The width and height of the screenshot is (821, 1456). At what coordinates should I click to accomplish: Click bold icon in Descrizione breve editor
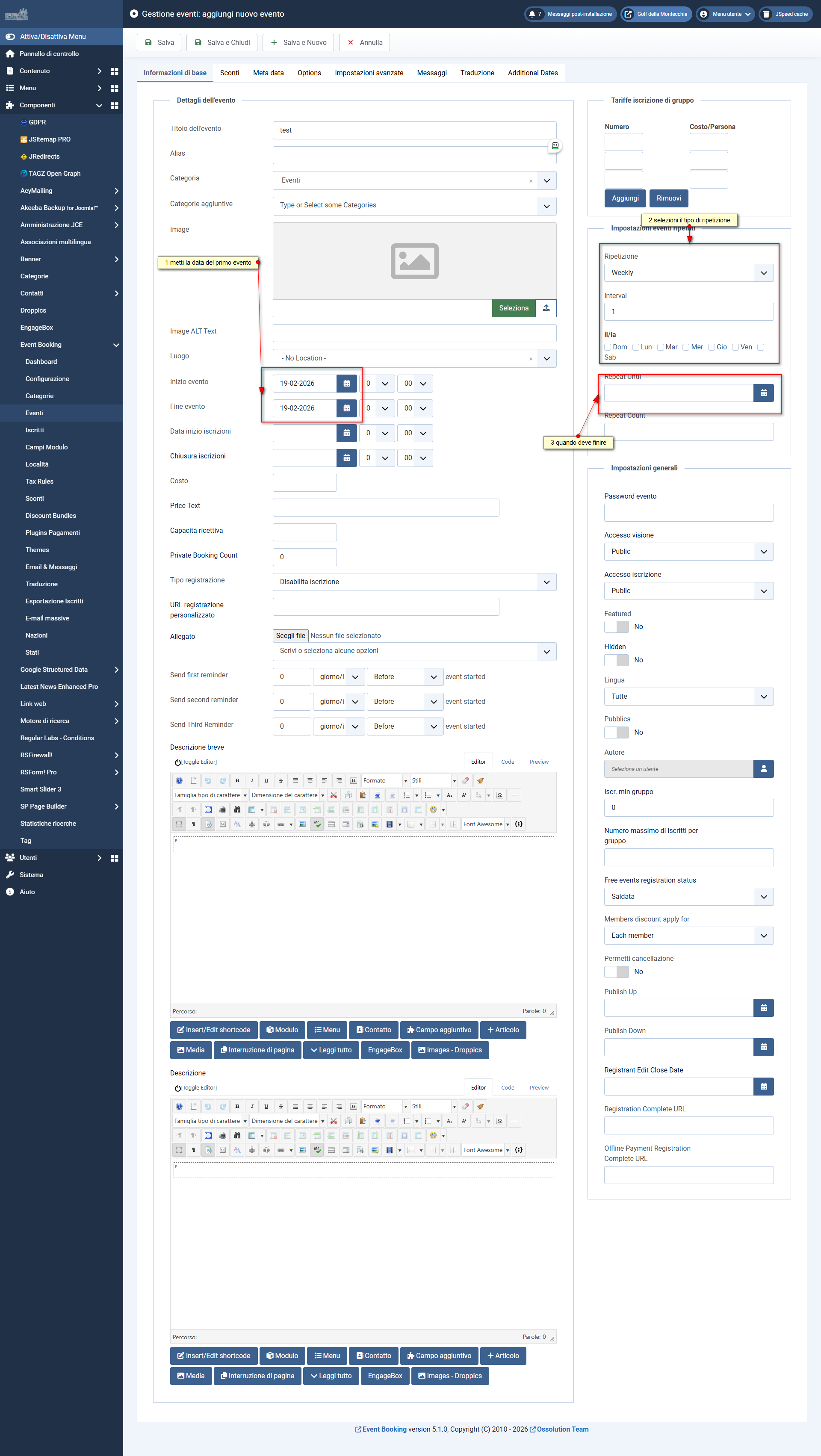coord(237,780)
